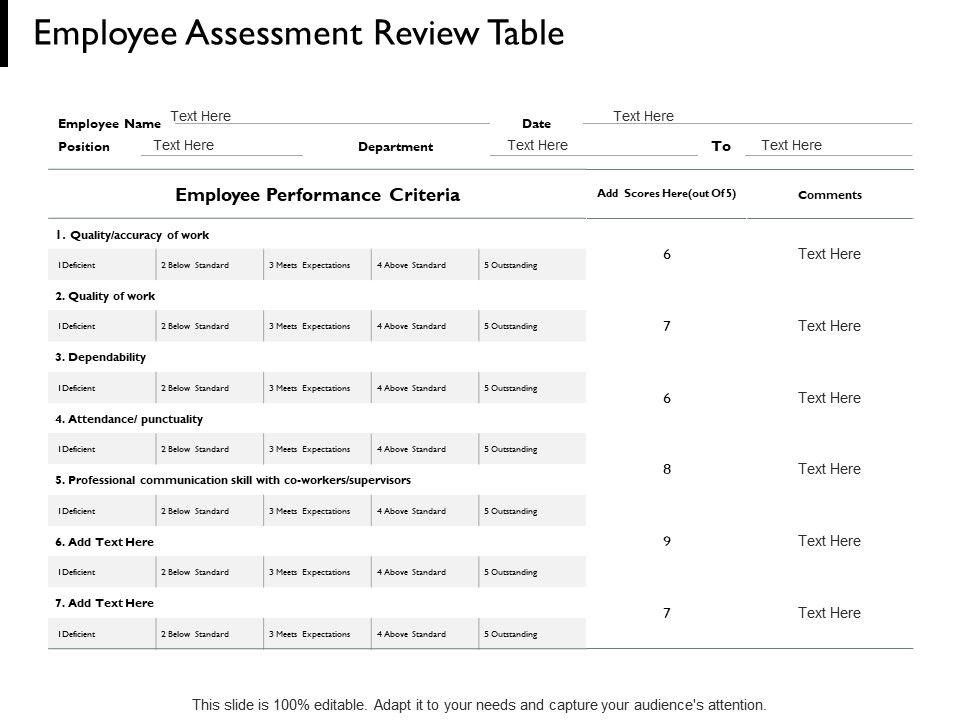
Task: Click the Date text field
Action: (x=644, y=117)
